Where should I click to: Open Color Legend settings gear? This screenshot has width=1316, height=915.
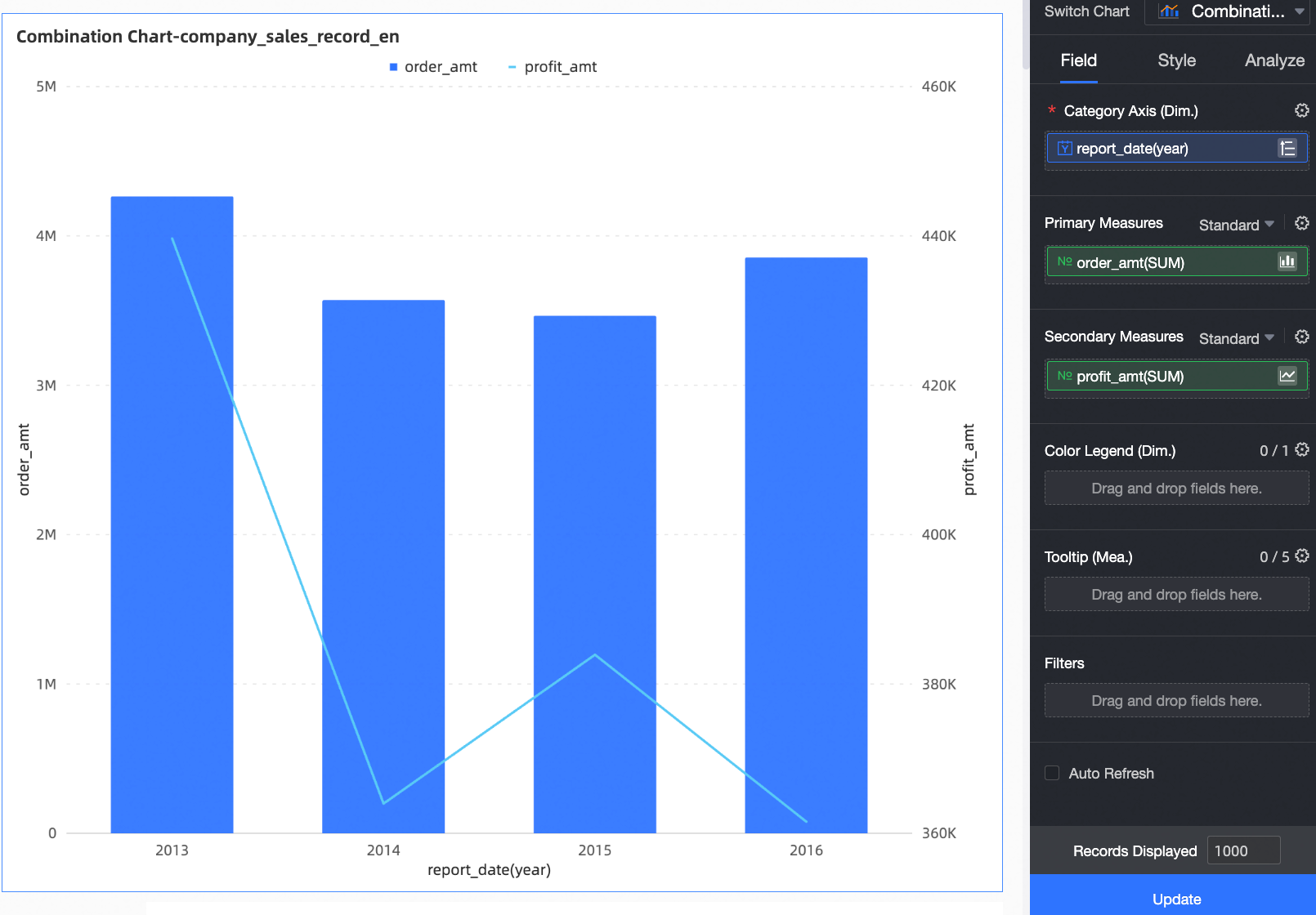[x=1302, y=449]
